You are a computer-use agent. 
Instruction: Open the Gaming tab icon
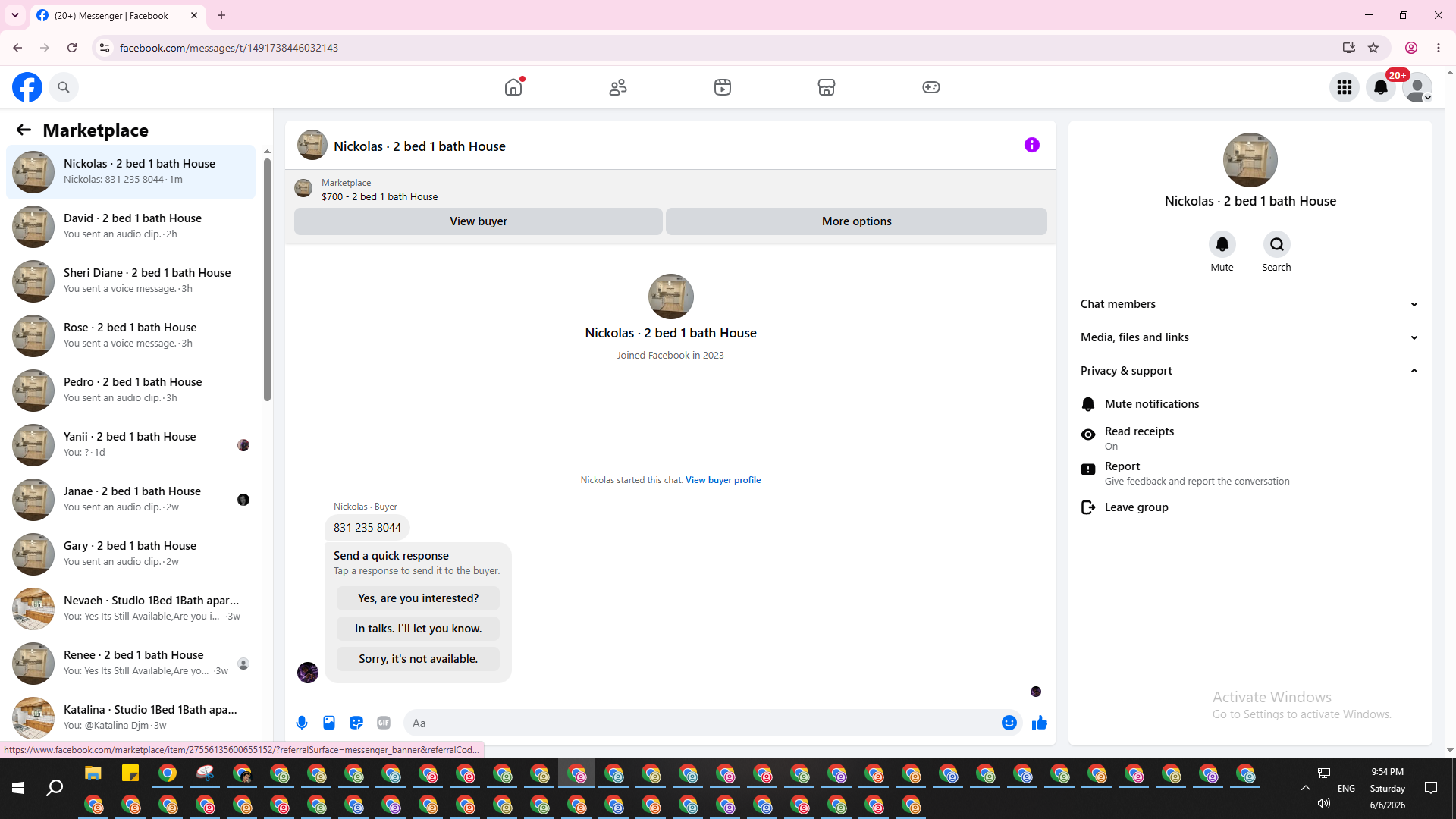tap(931, 87)
